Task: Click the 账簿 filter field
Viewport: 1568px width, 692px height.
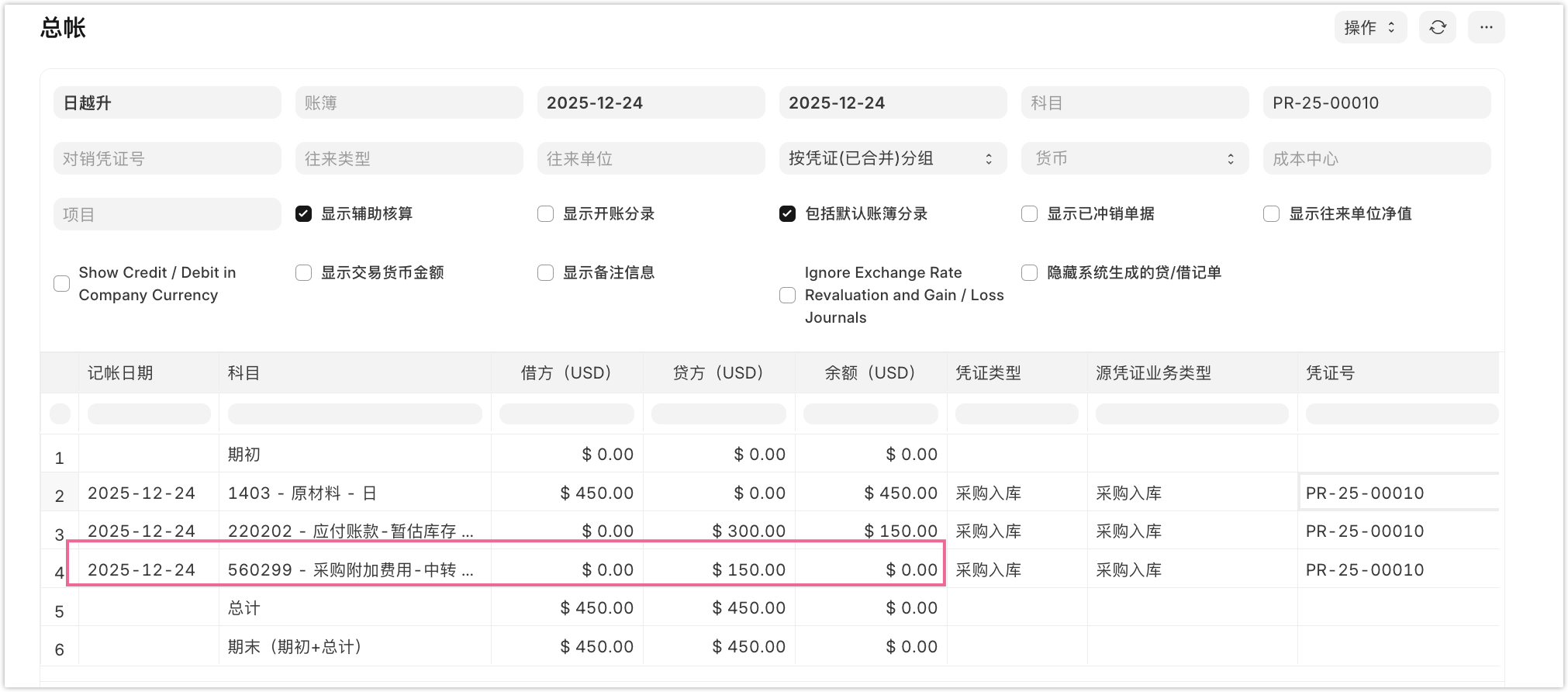Action: pos(409,103)
